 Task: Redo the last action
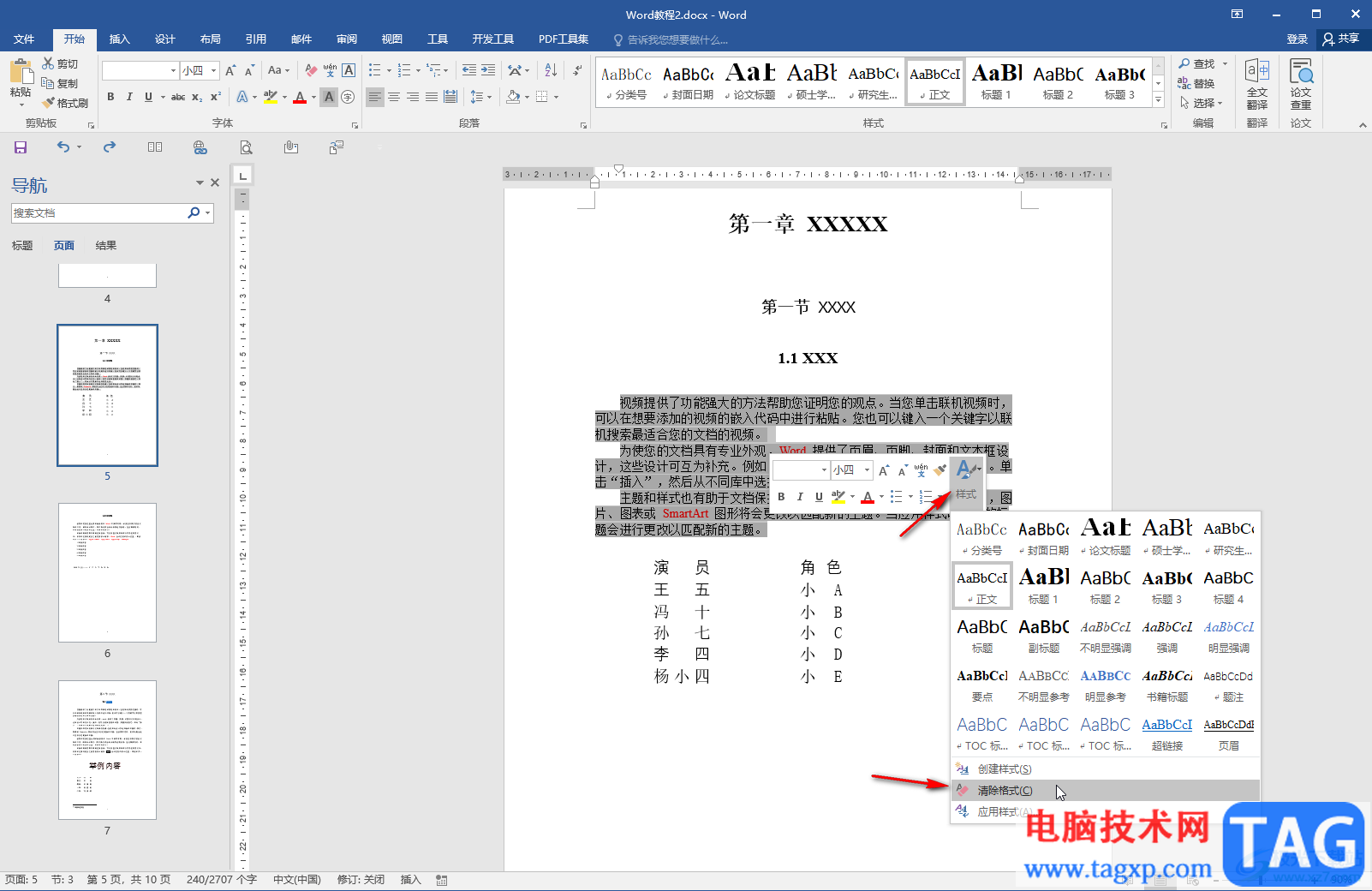[110, 147]
